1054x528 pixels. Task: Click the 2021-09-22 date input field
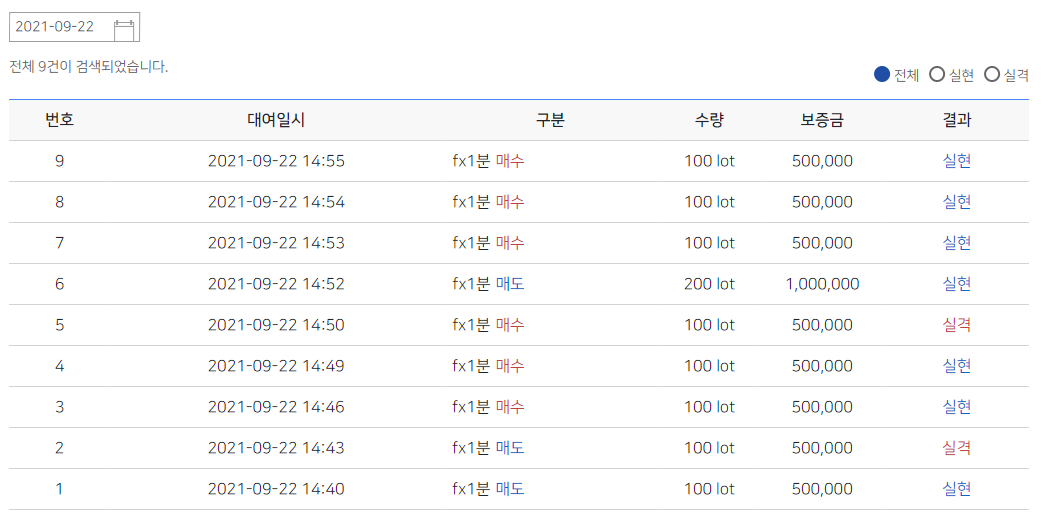[74, 27]
